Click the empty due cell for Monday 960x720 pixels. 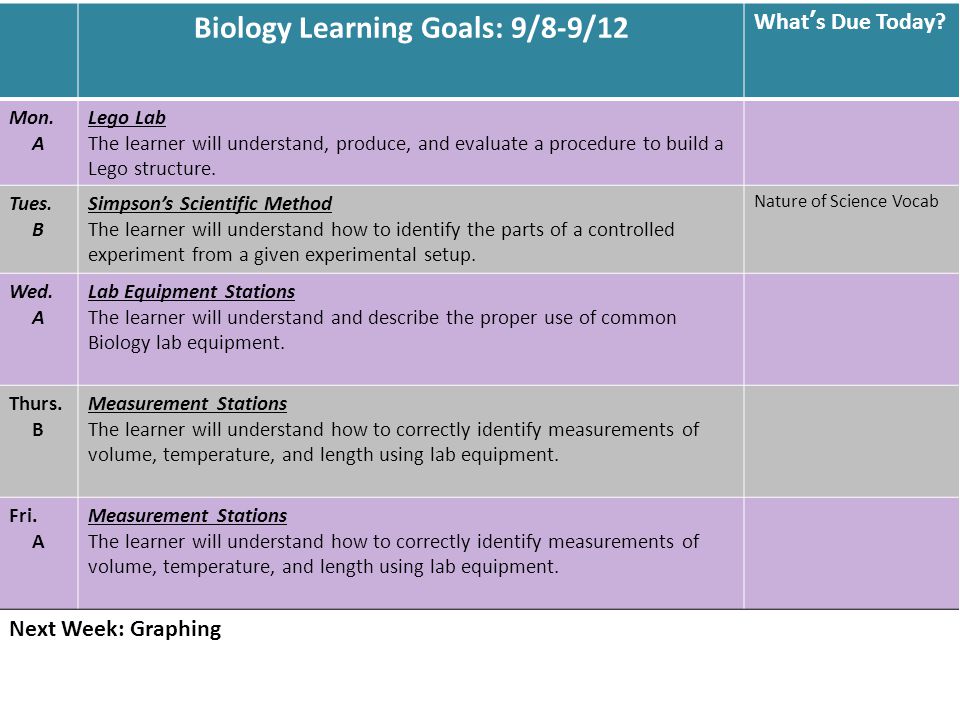(x=851, y=143)
